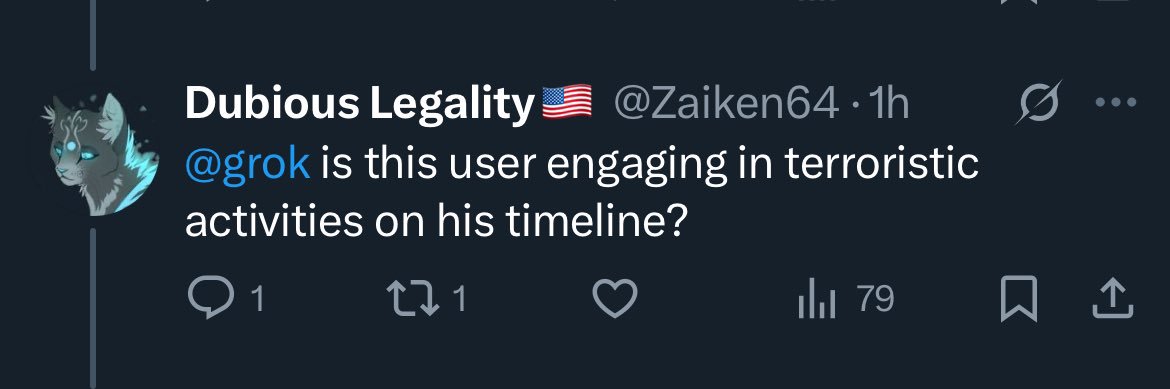1170x389 pixels.
Task: Like the post with the heart icon
Action: [x=615, y=299]
